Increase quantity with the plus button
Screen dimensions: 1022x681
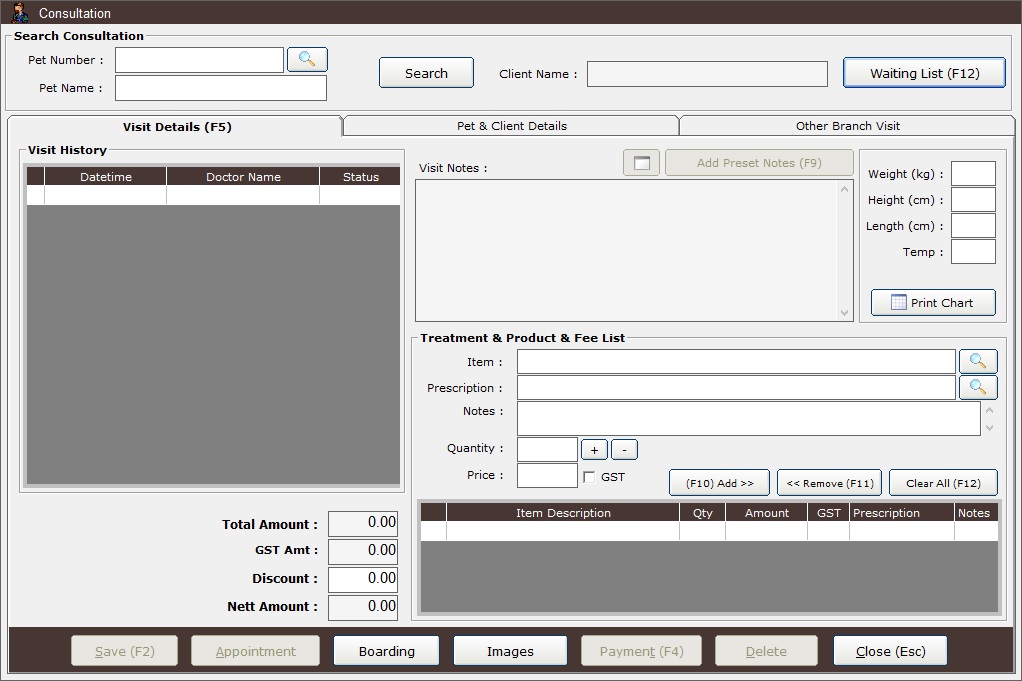pyautogui.click(x=594, y=450)
